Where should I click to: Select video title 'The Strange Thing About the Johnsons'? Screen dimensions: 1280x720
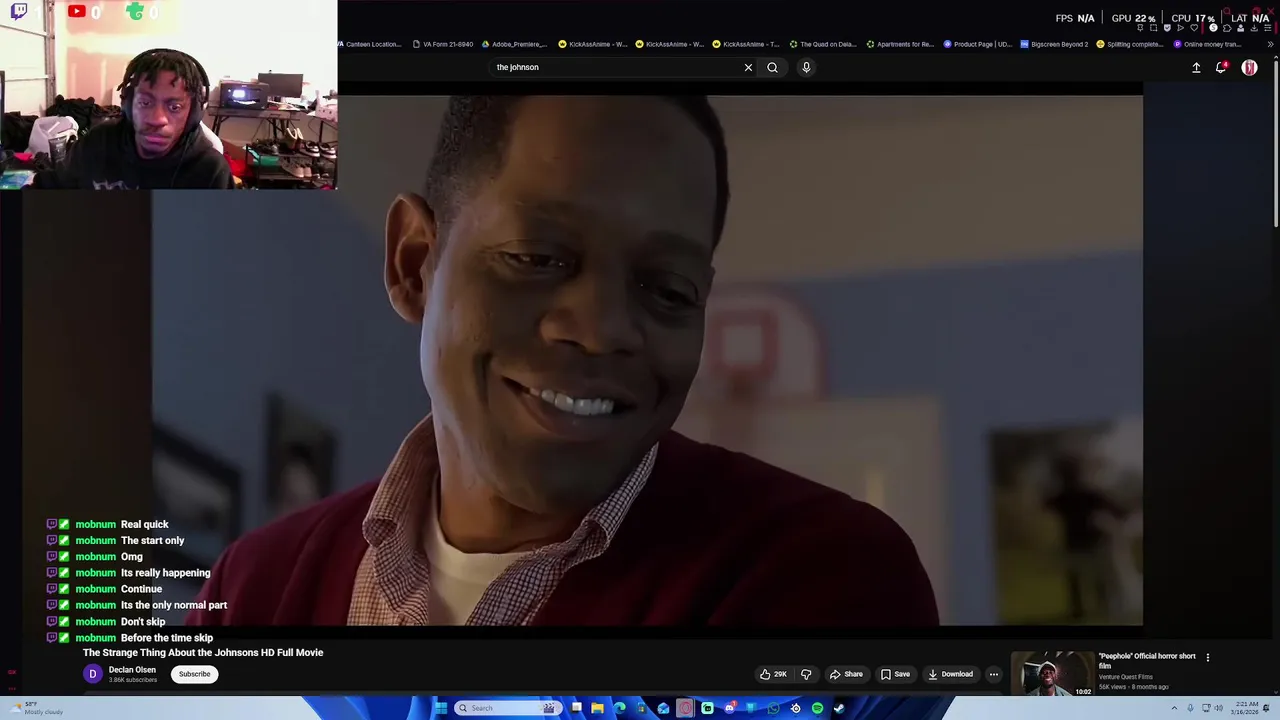point(203,653)
